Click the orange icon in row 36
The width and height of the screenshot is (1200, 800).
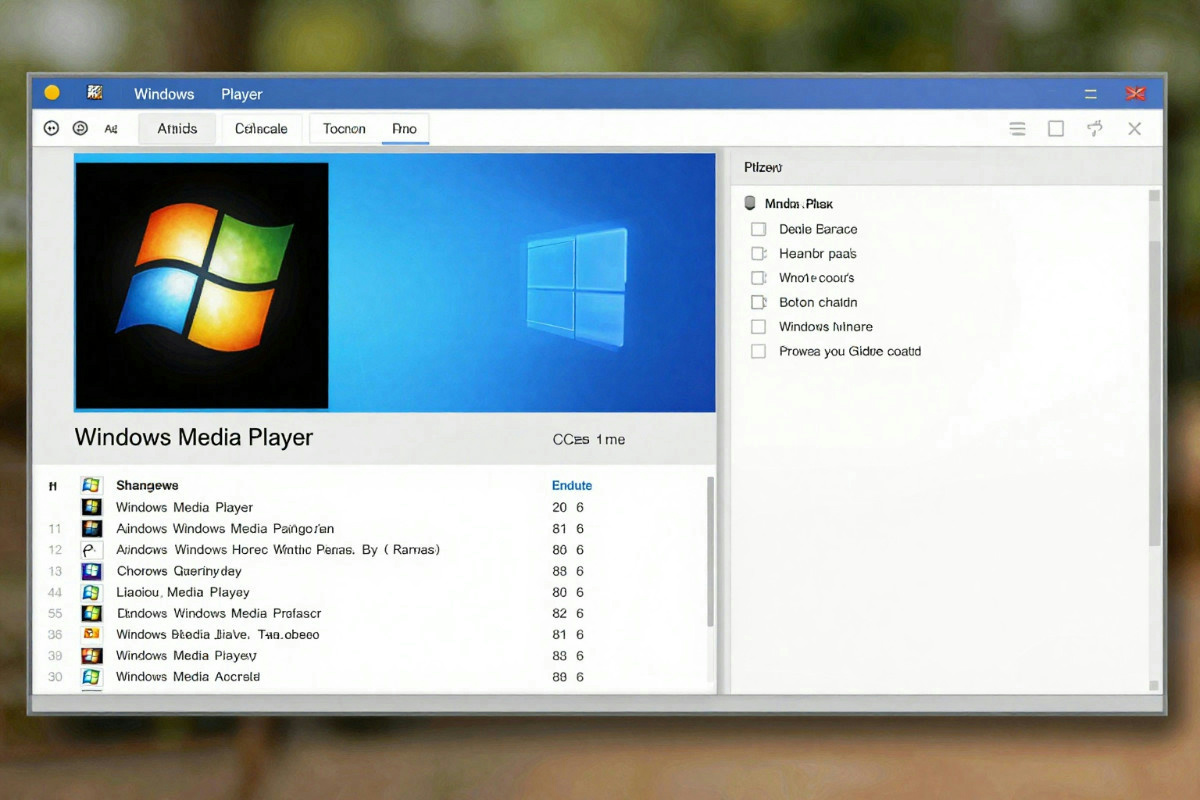92,634
